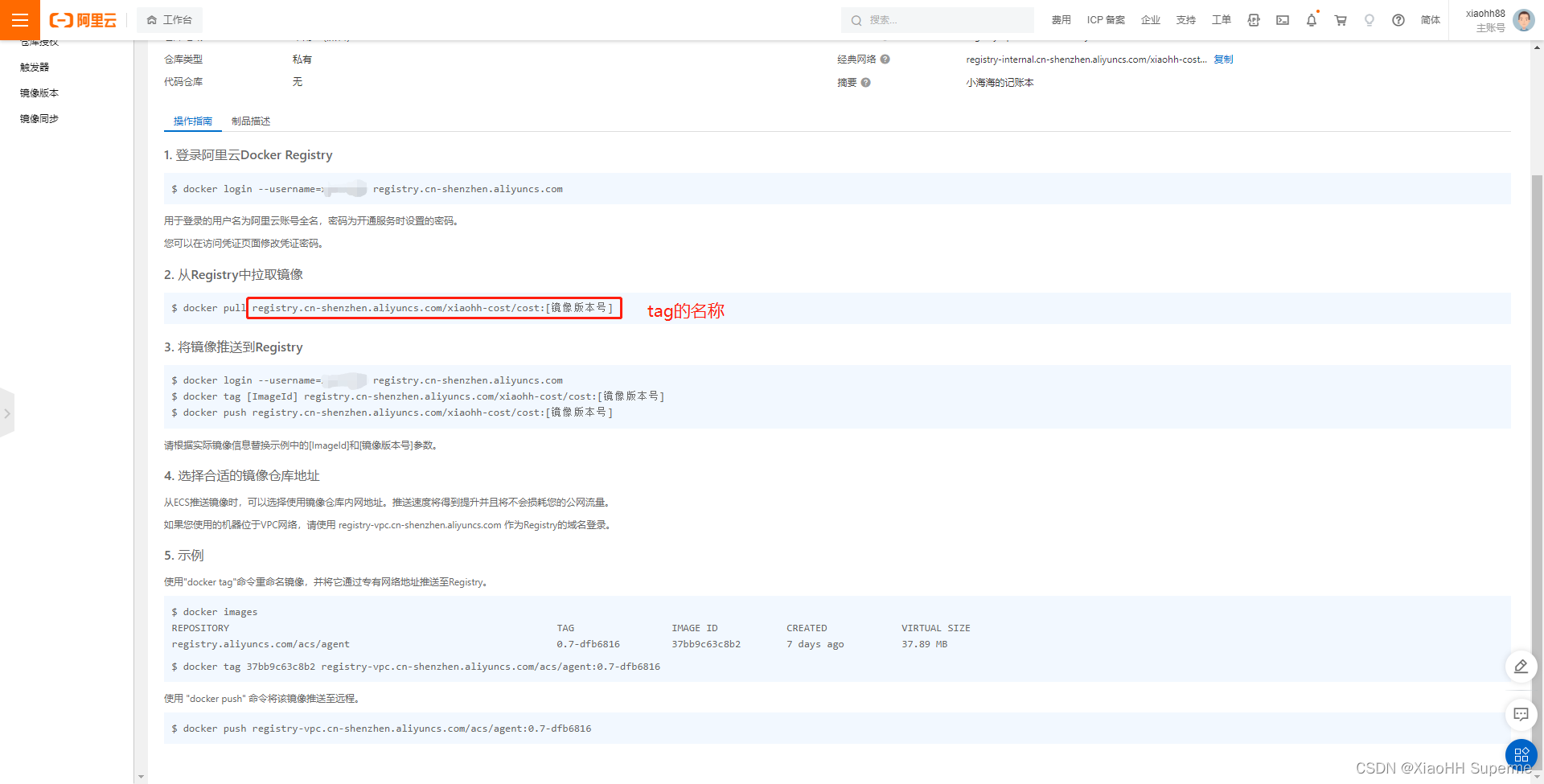1544x784 pixels.
Task: Open the feedback chat floating button
Action: tap(1521, 714)
